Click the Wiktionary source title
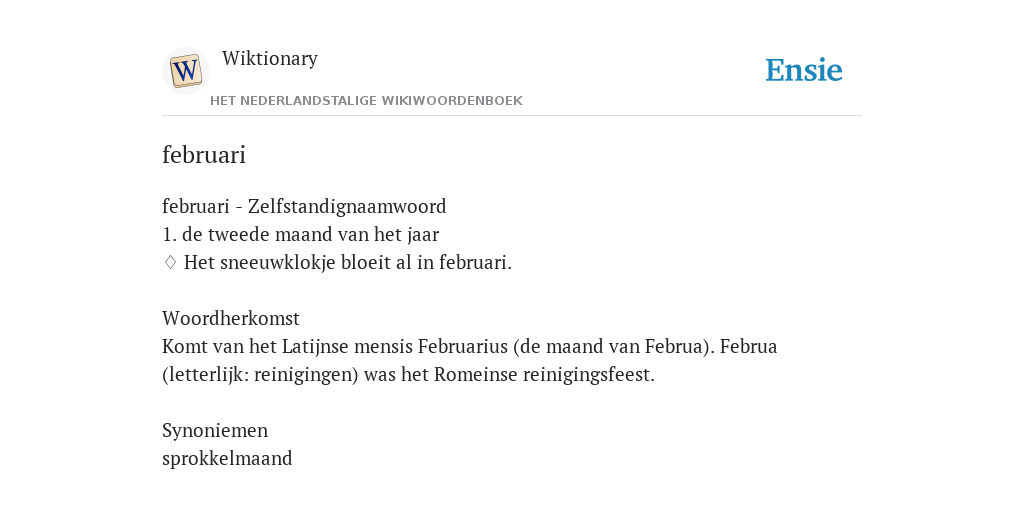 point(270,58)
